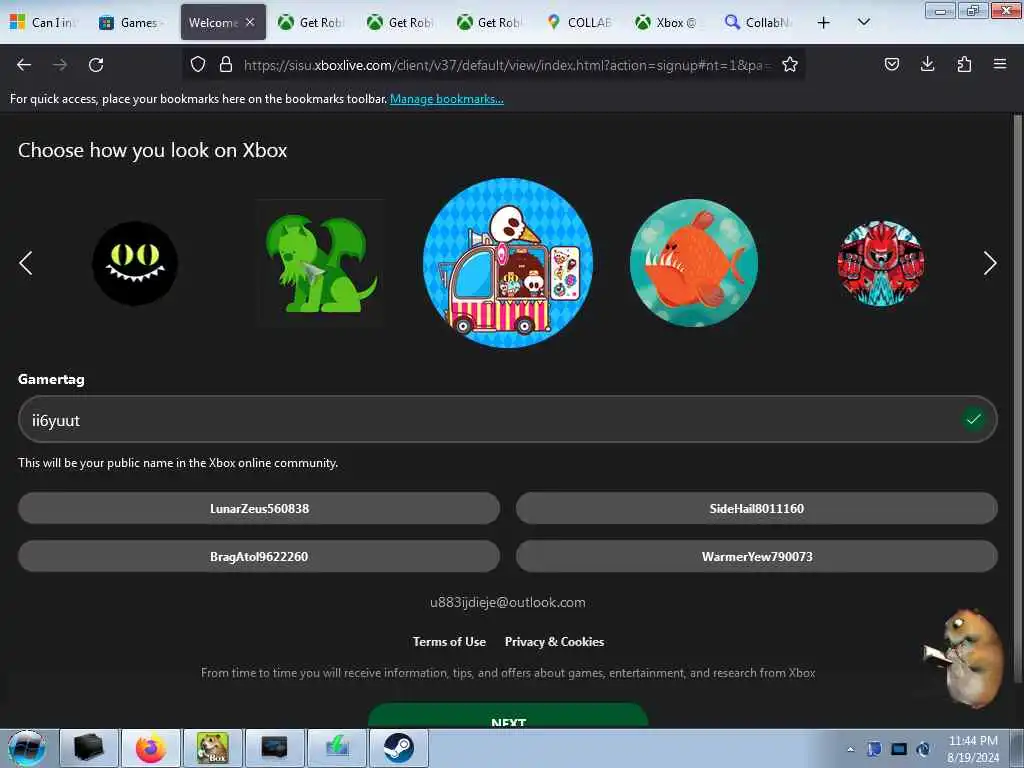Go back to the previous page
The height and width of the screenshot is (768, 1024).
[x=24, y=65]
